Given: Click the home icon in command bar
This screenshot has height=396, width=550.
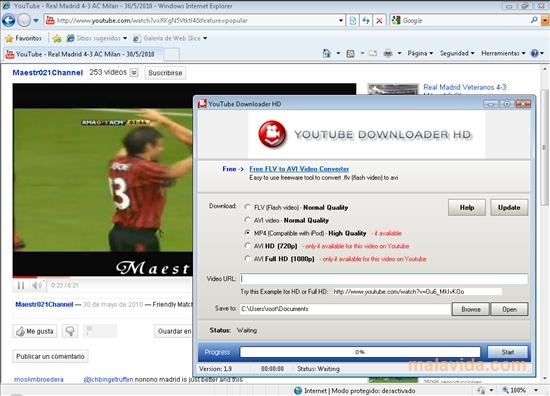Looking at the screenshot, I should [327, 53].
